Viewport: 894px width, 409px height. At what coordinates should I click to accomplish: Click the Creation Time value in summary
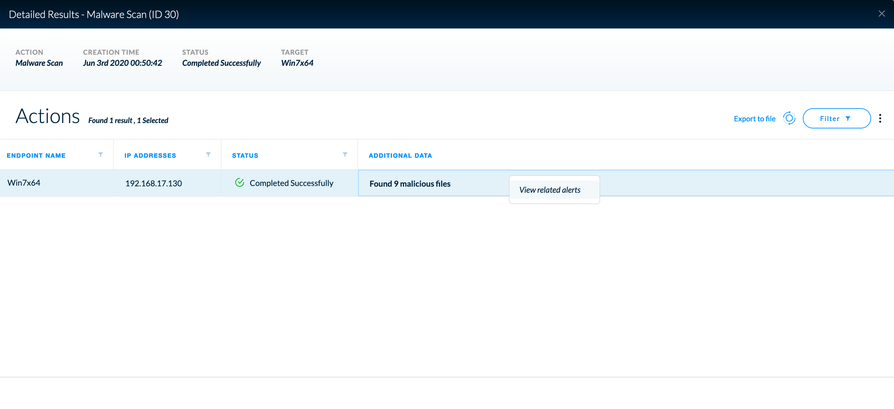(122, 63)
